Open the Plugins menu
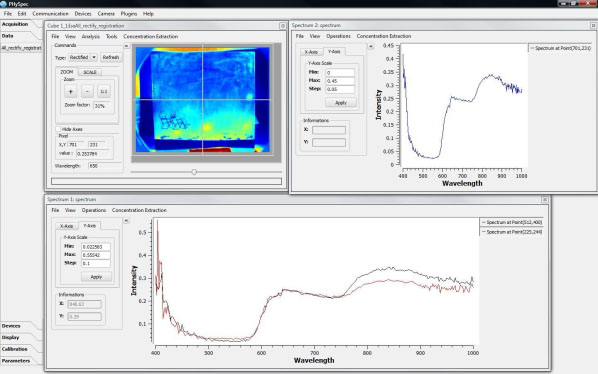 pos(129,14)
